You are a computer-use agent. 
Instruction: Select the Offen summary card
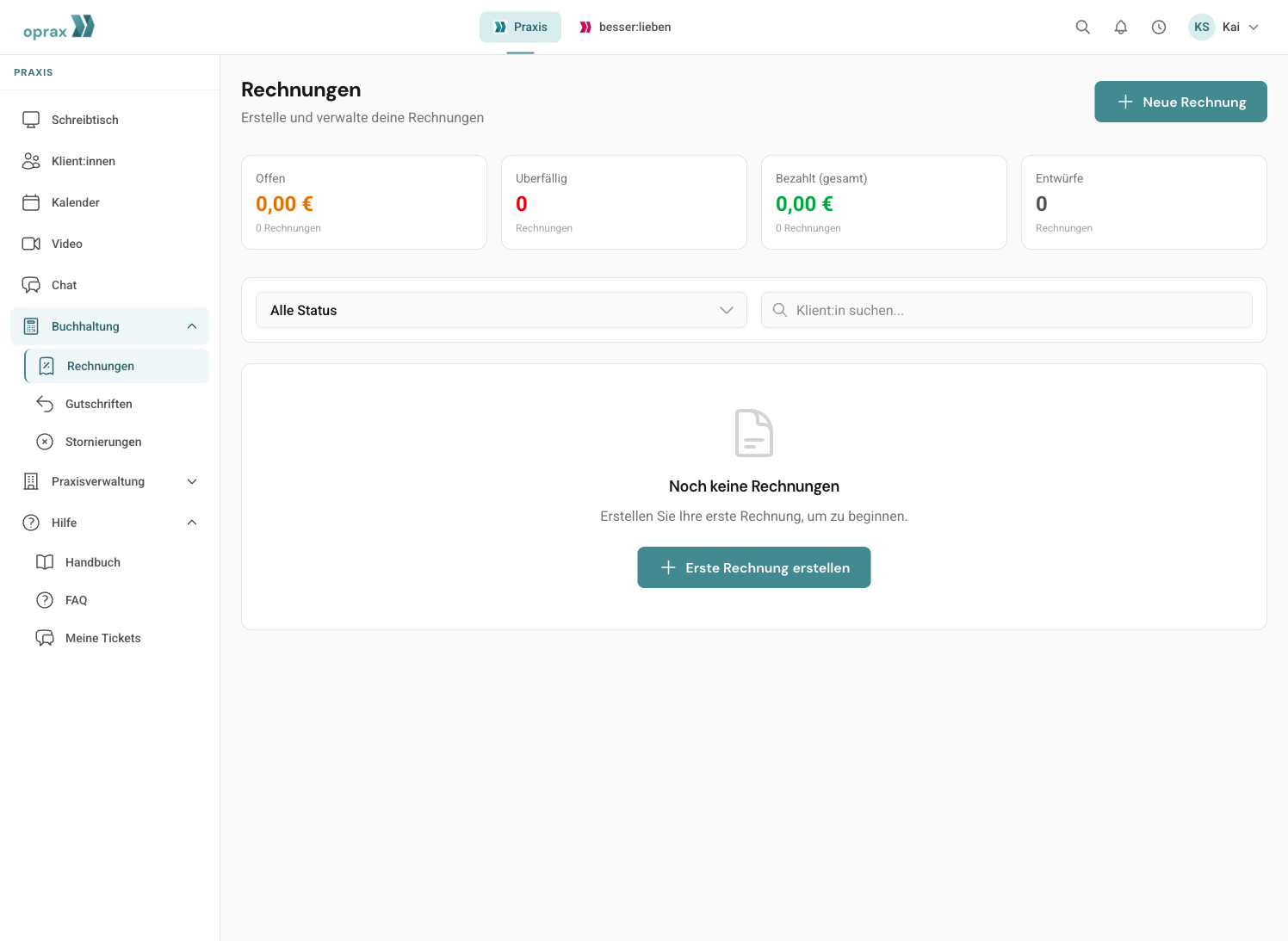coord(364,202)
